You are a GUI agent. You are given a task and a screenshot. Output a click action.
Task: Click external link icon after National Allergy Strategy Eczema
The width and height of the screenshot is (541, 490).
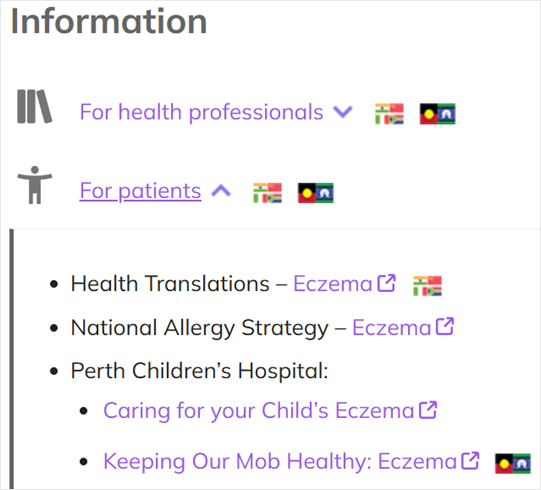coord(445,326)
